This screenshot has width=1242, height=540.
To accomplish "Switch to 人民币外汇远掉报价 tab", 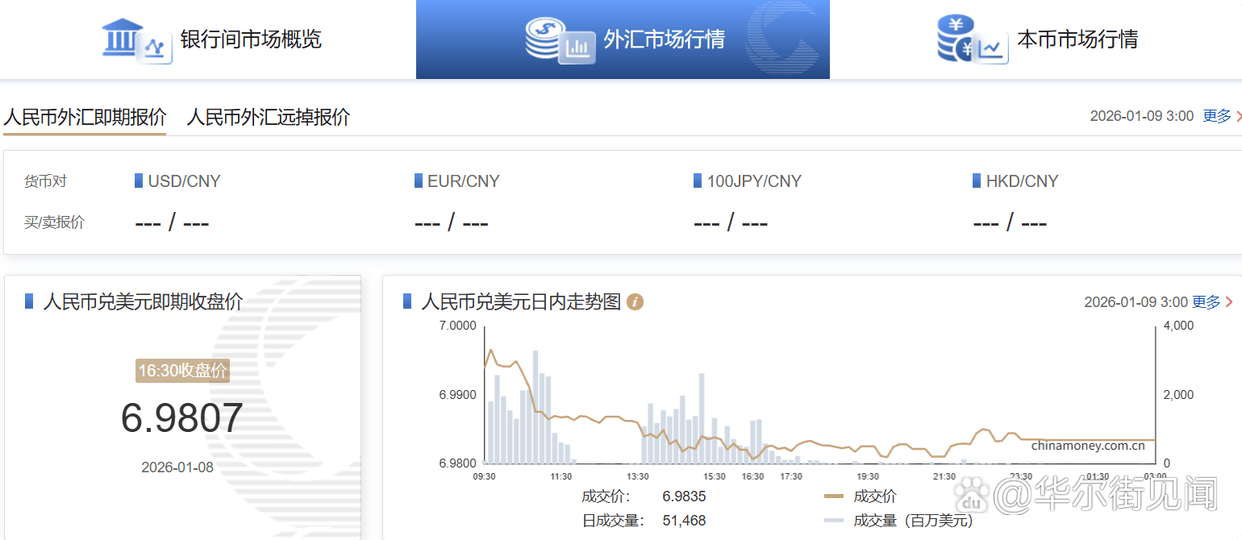I will click(268, 117).
